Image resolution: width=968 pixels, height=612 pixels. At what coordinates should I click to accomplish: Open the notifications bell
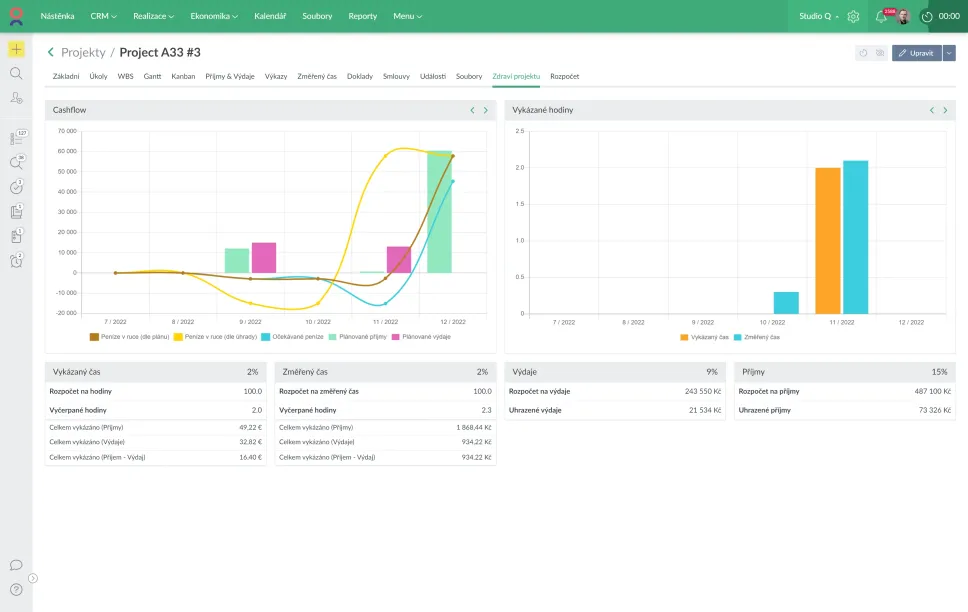[x=881, y=16]
